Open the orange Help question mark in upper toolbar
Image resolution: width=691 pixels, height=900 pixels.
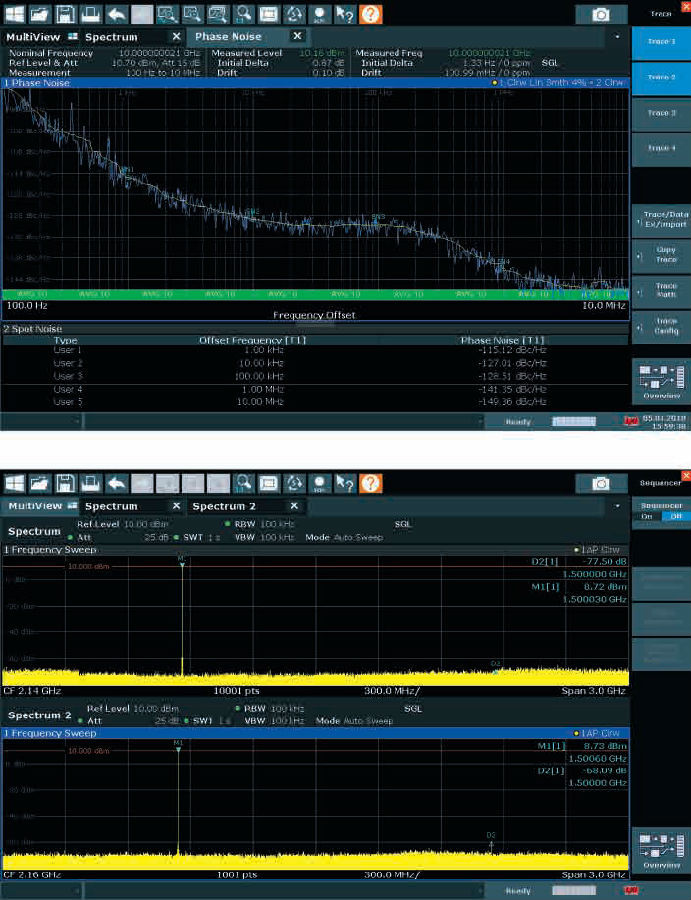pyautogui.click(x=370, y=14)
